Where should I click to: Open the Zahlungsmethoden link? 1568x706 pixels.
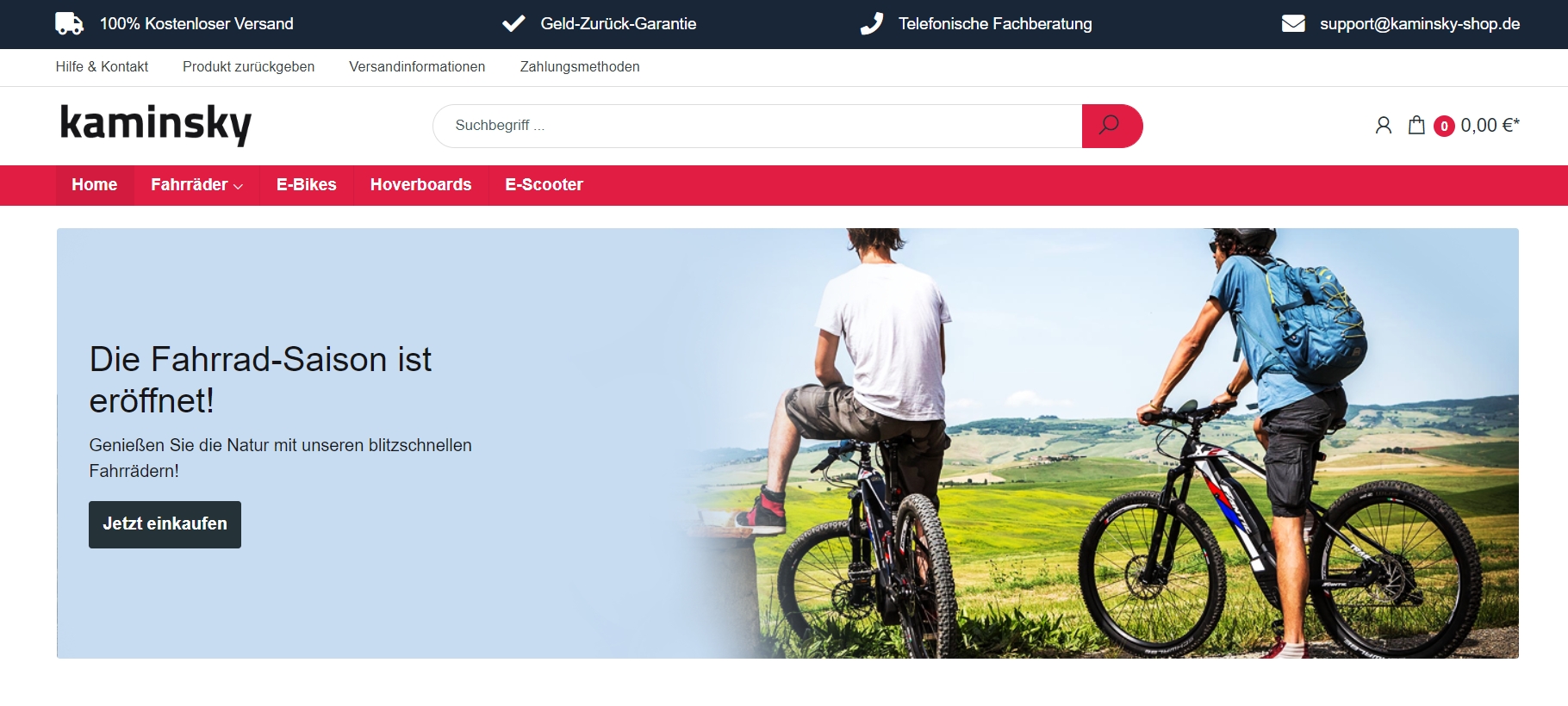point(580,67)
